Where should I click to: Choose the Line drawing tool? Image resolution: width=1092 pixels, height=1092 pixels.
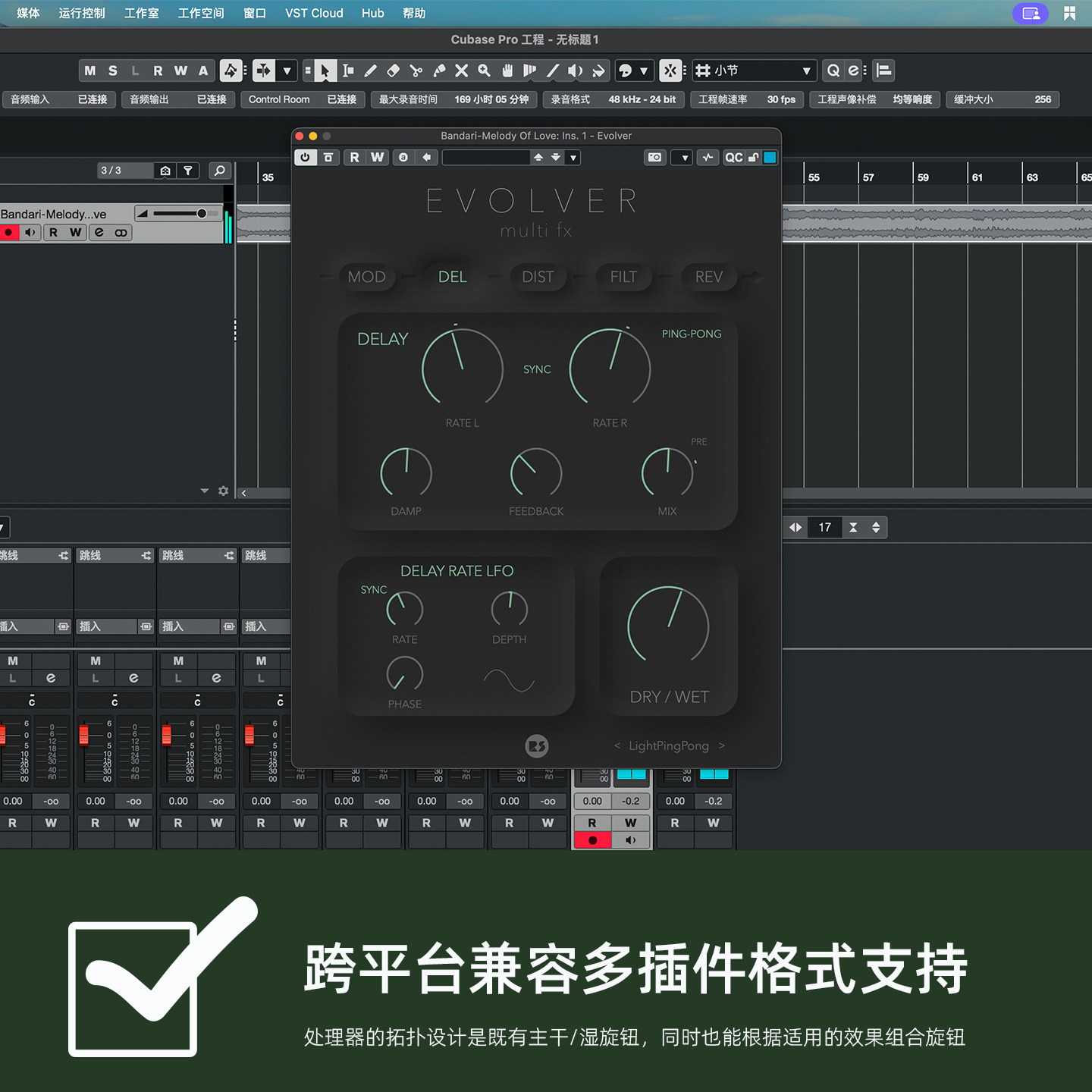(553, 71)
